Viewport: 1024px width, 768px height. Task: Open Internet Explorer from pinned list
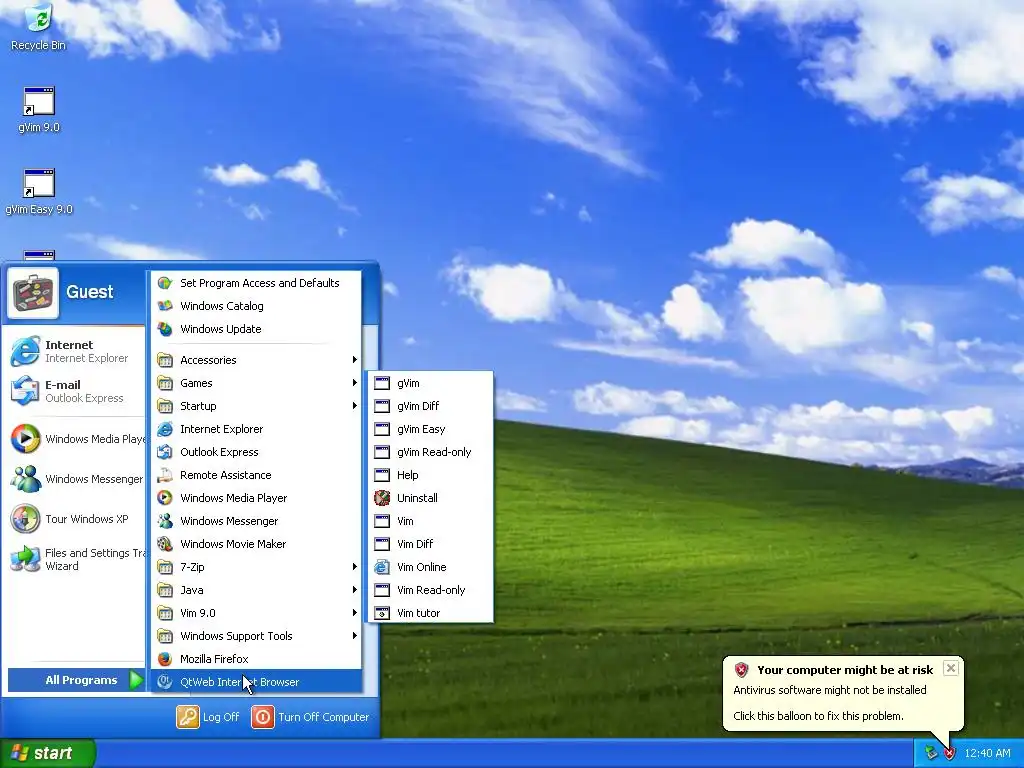73,351
